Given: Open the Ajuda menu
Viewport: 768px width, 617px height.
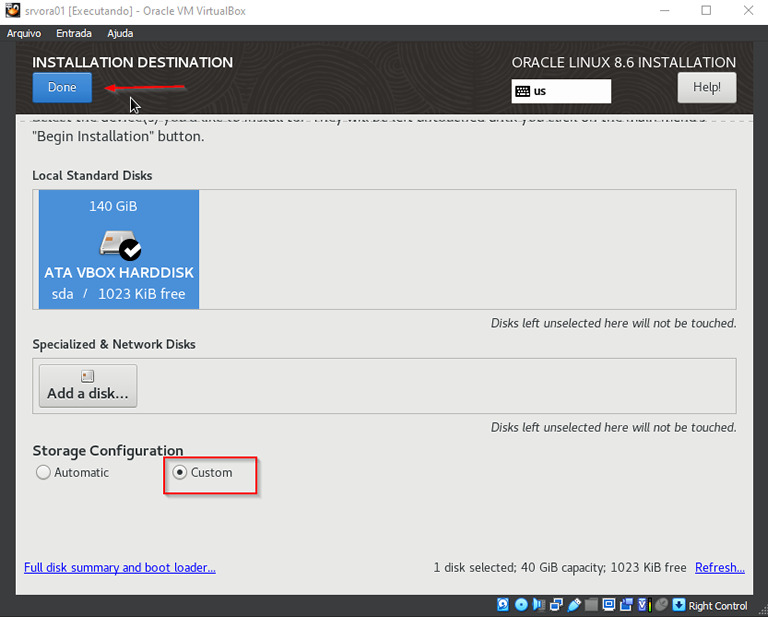Looking at the screenshot, I should tap(120, 33).
